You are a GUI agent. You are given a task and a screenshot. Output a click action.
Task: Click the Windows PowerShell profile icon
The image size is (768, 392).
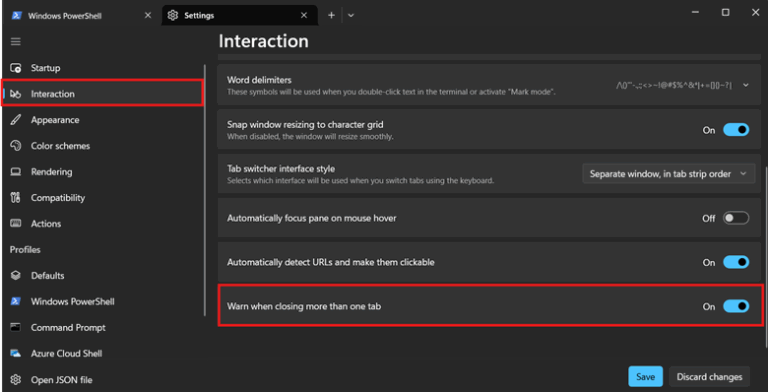point(16,301)
